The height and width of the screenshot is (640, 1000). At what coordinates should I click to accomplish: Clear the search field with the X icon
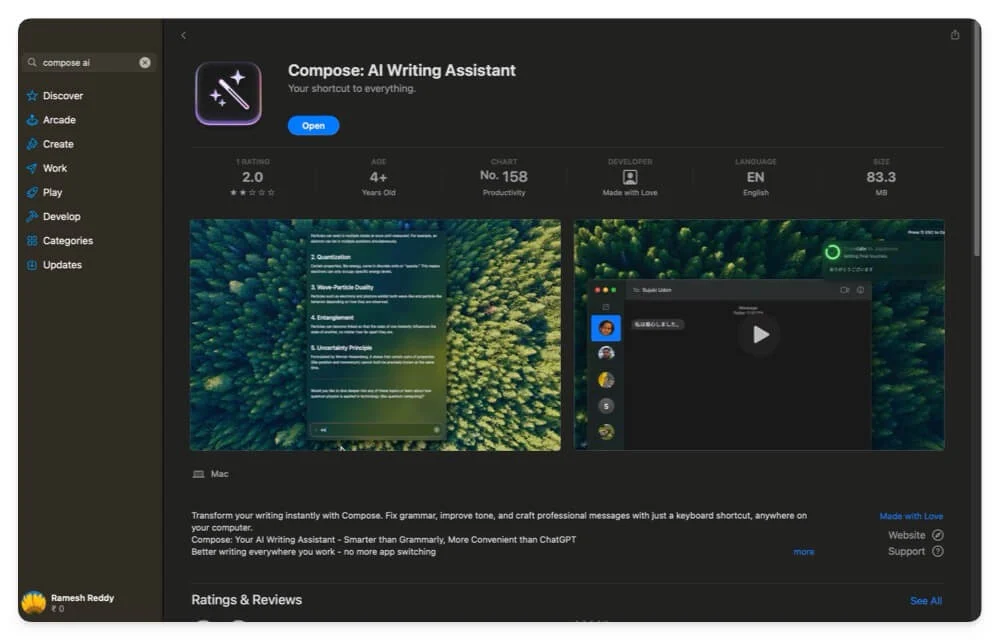(x=145, y=62)
